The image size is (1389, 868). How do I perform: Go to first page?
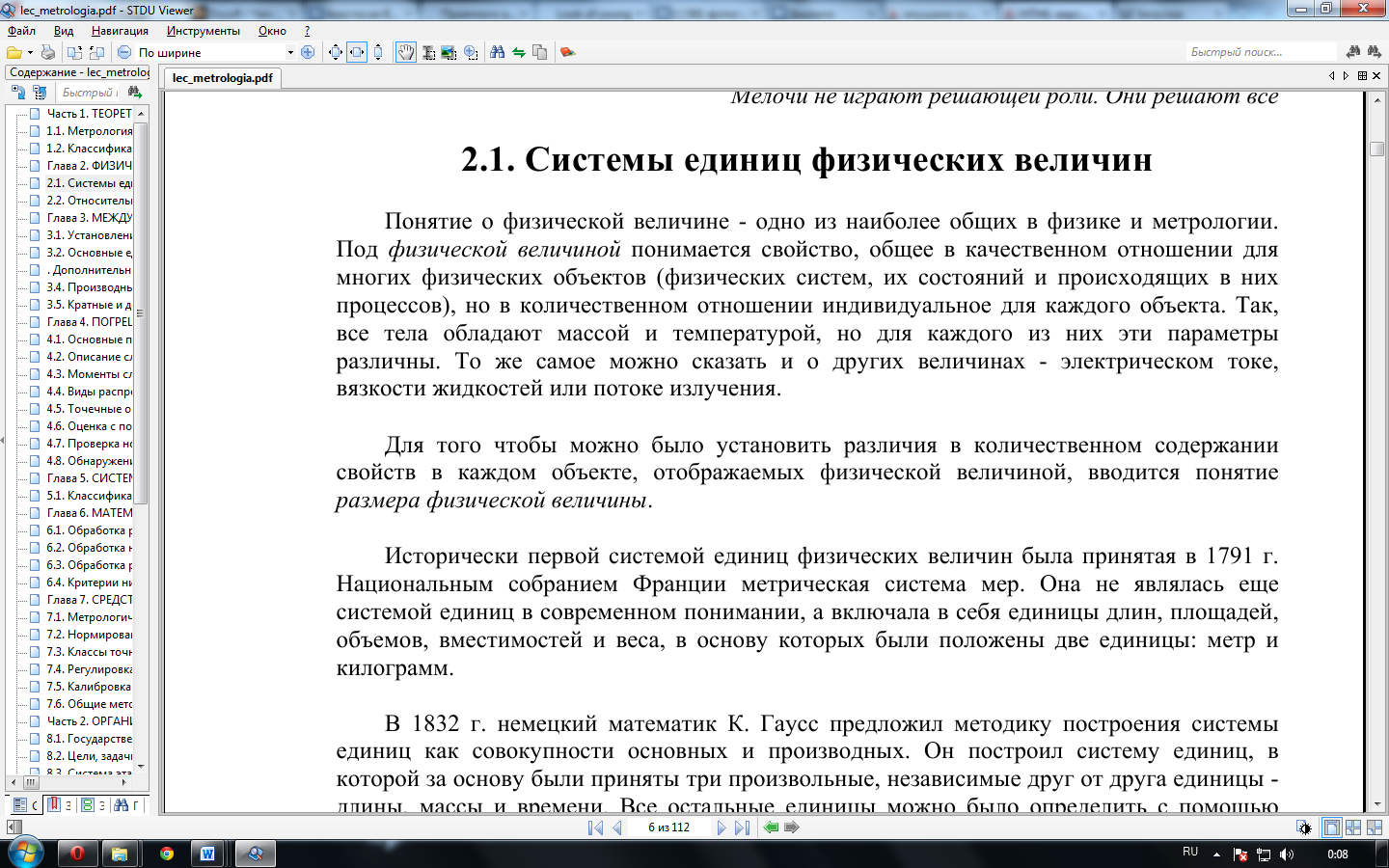click(x=596, y=827)
